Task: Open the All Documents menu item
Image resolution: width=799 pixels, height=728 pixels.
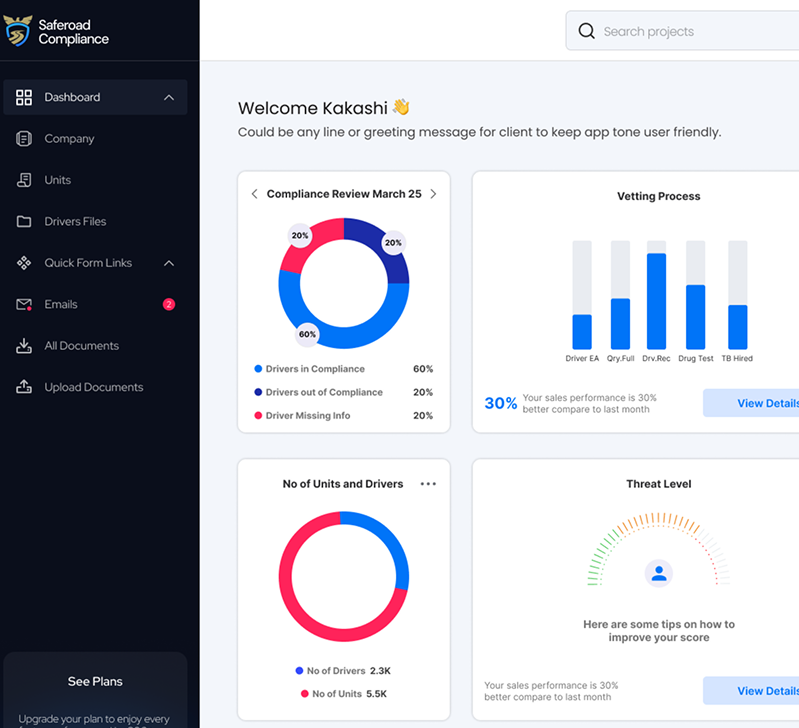Action: pyautogui.click(x=81, y=346)
